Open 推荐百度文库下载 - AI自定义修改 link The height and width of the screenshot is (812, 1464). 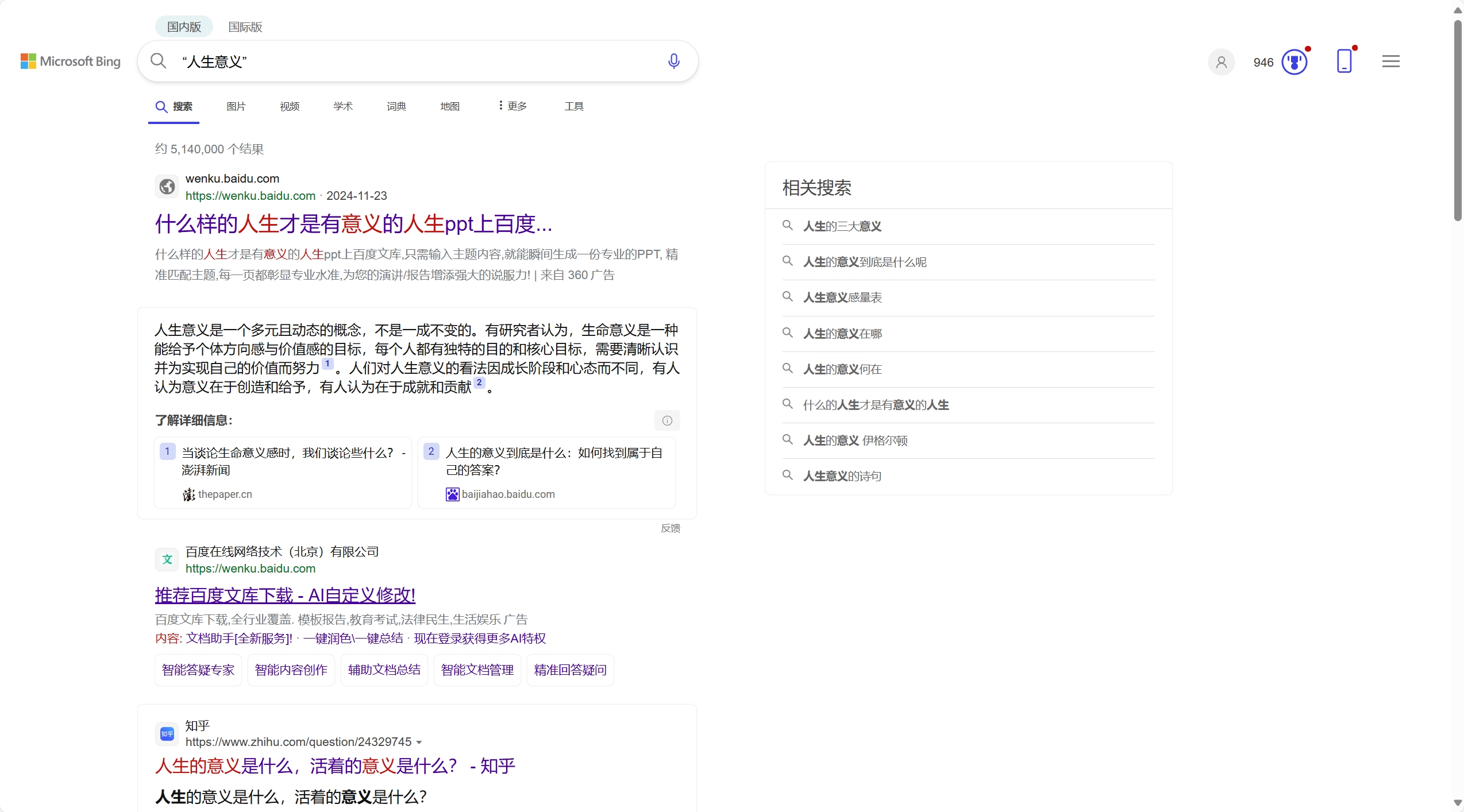coord(285,596)
